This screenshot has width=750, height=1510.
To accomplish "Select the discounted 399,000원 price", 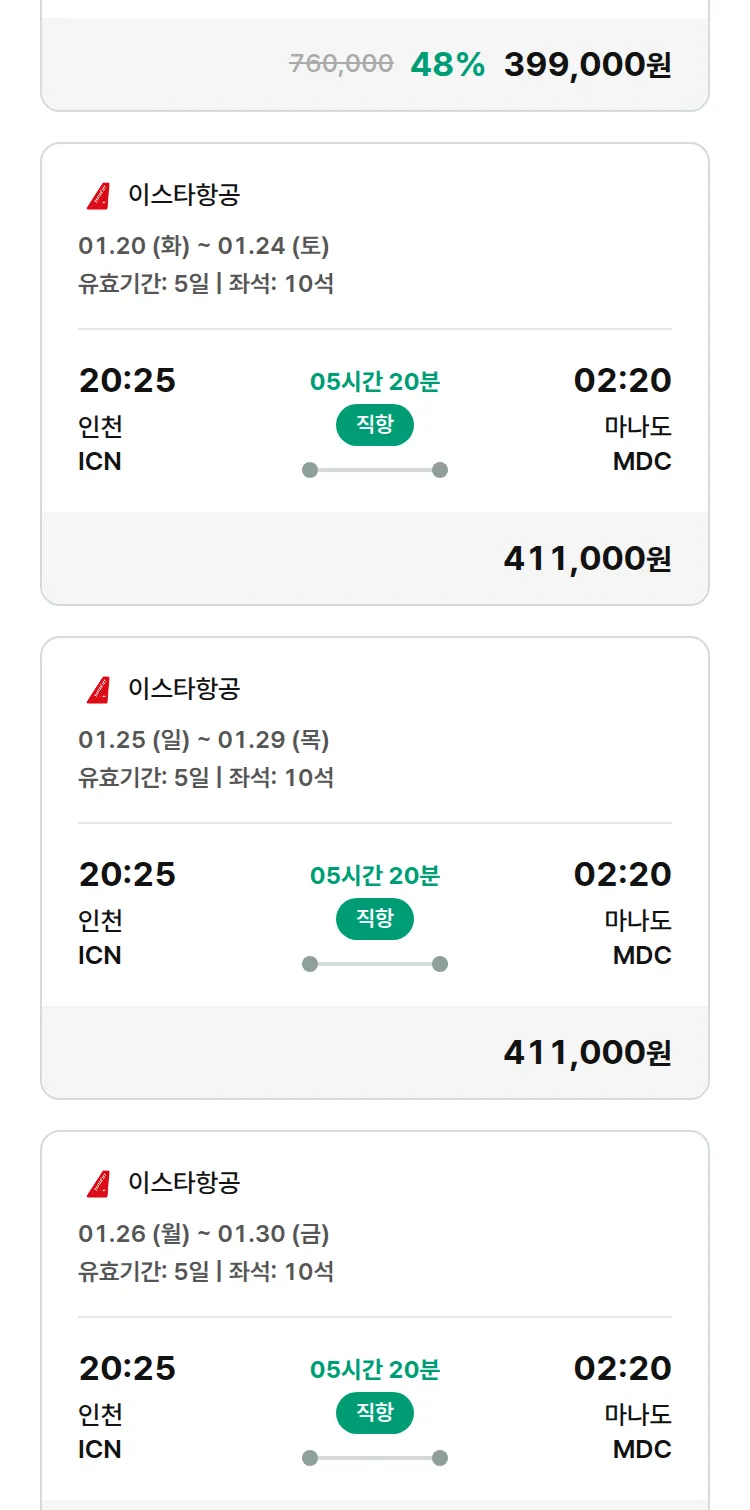I will tap(587, 65).
